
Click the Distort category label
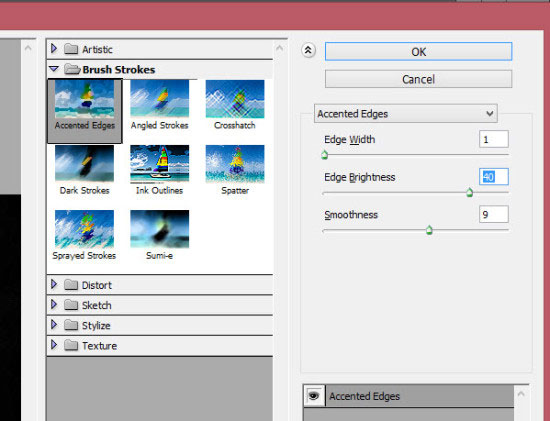(97, 285)
